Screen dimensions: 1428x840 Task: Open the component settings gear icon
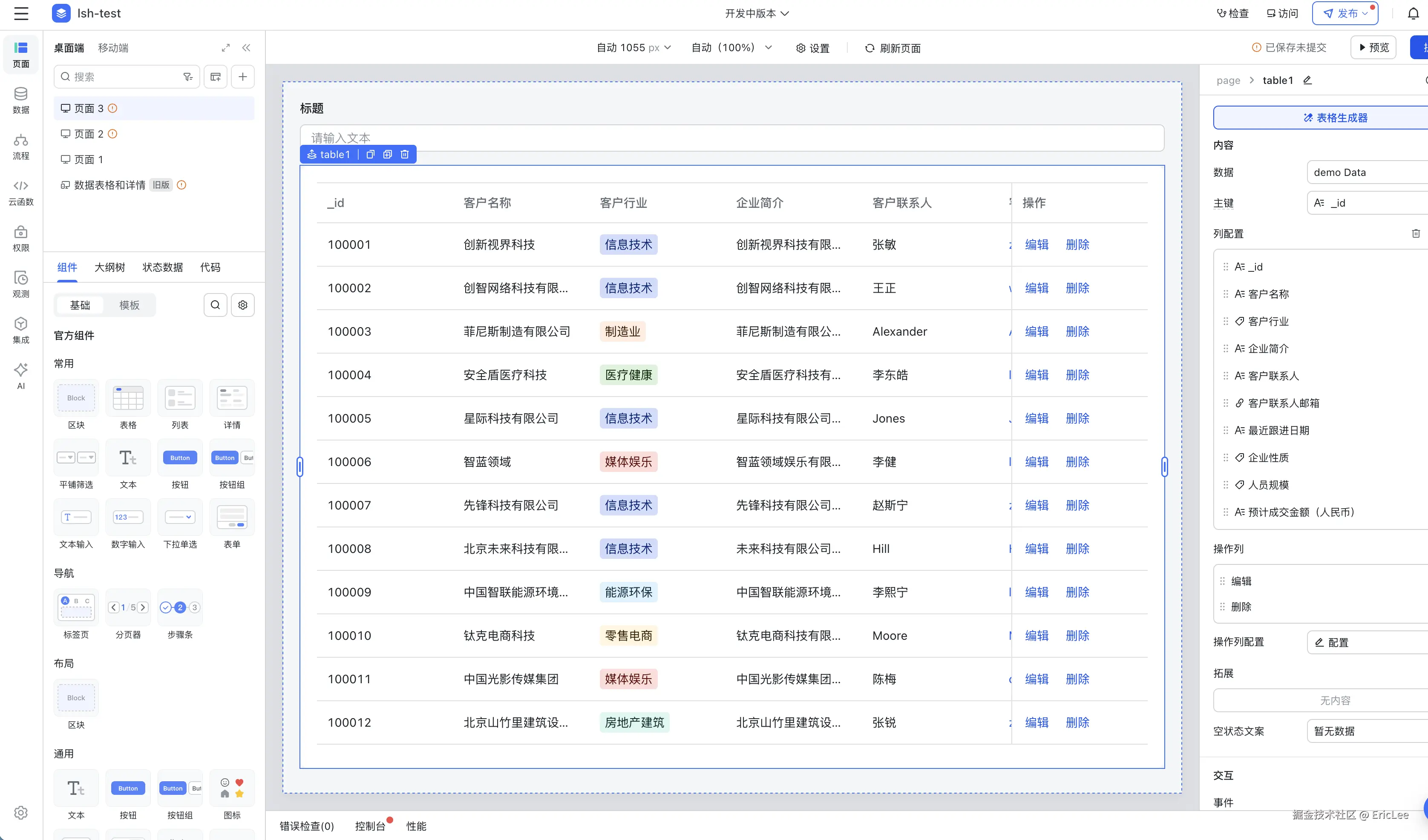point(242,305)
